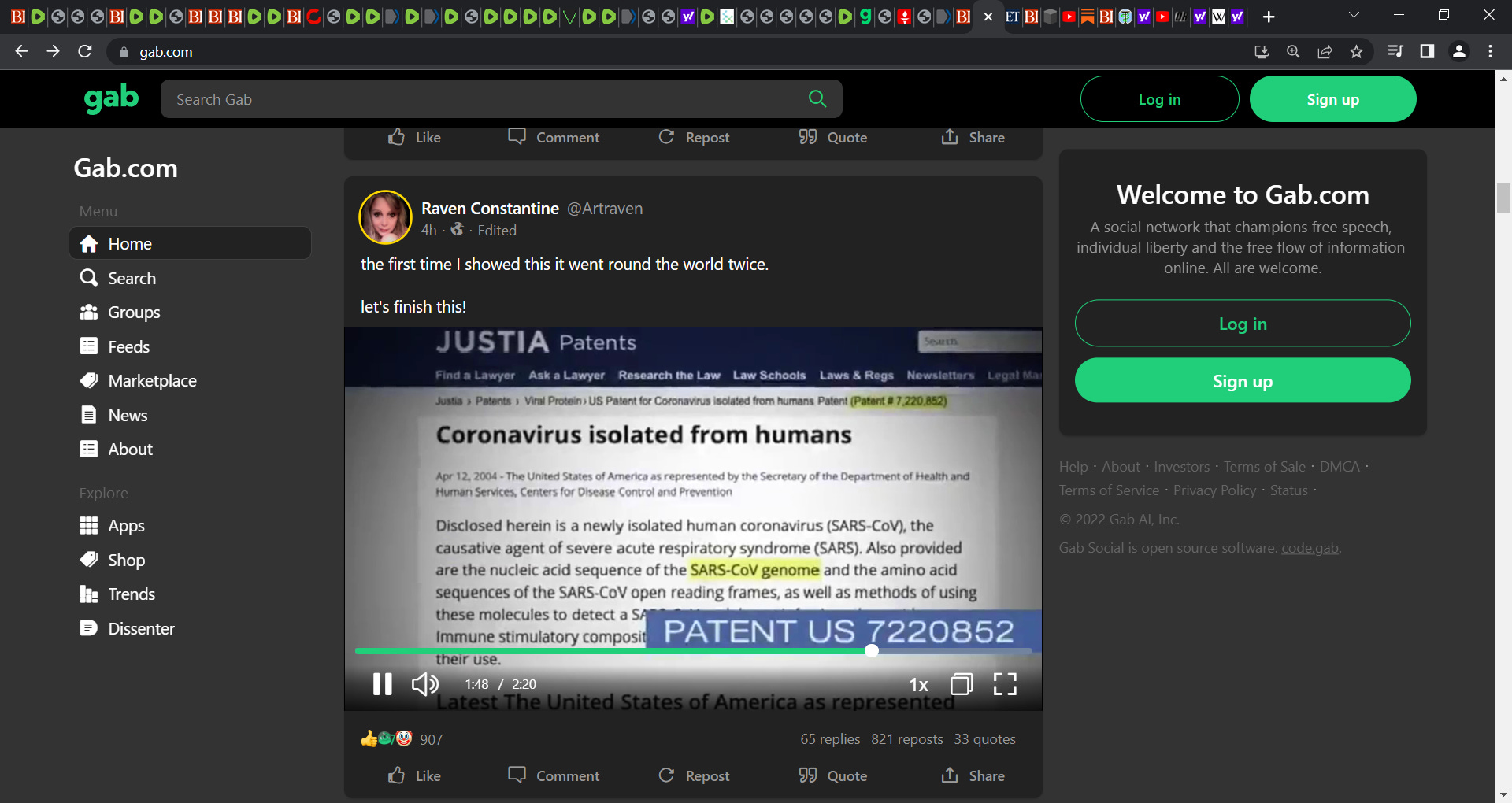Image resolution: width=1512 pixels, height=803 pixels.
Task: Like Raven Constantine's post
Action: (x=414, y=775)
